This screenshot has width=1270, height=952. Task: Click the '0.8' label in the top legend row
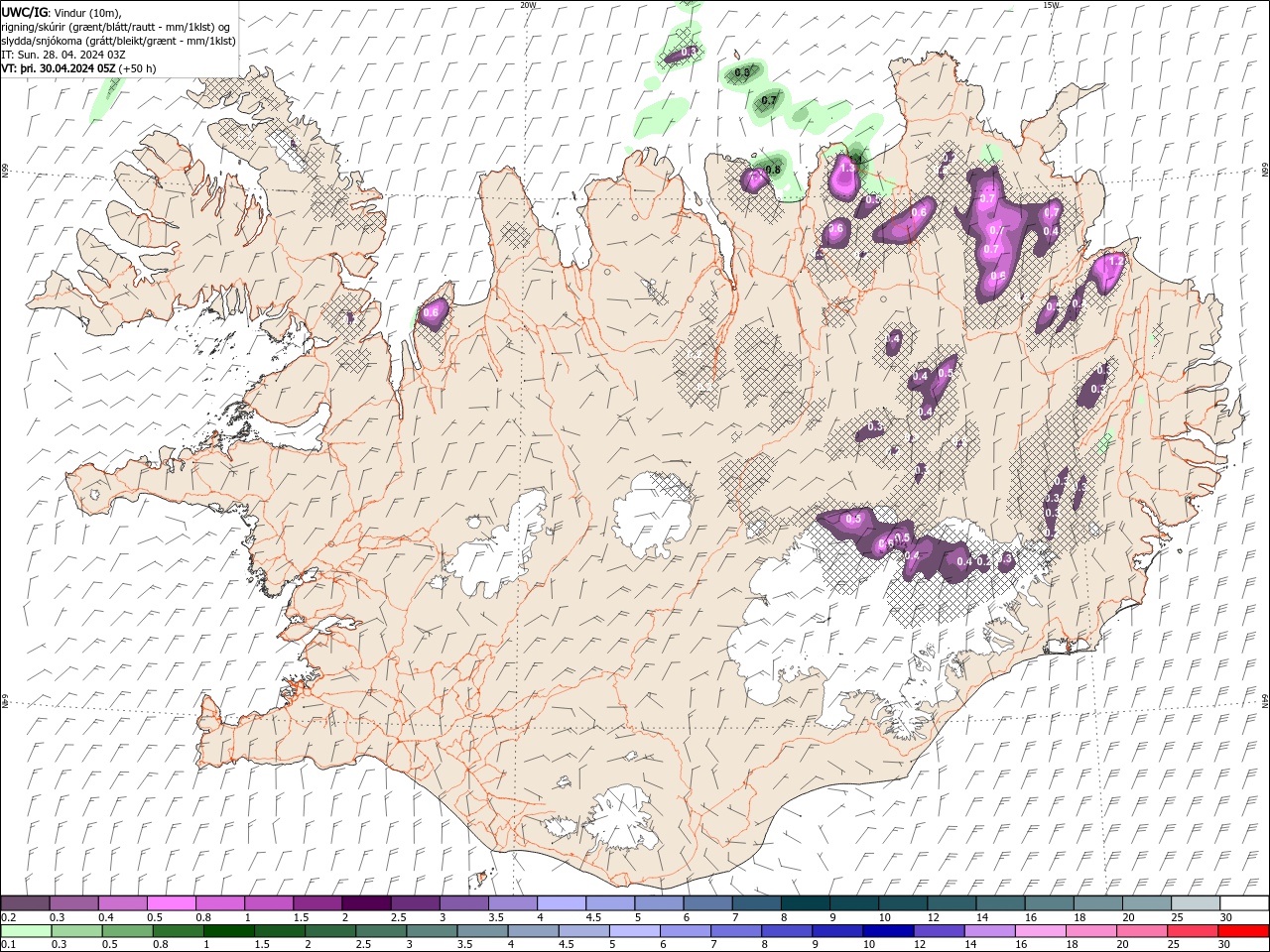coord(203,917)
